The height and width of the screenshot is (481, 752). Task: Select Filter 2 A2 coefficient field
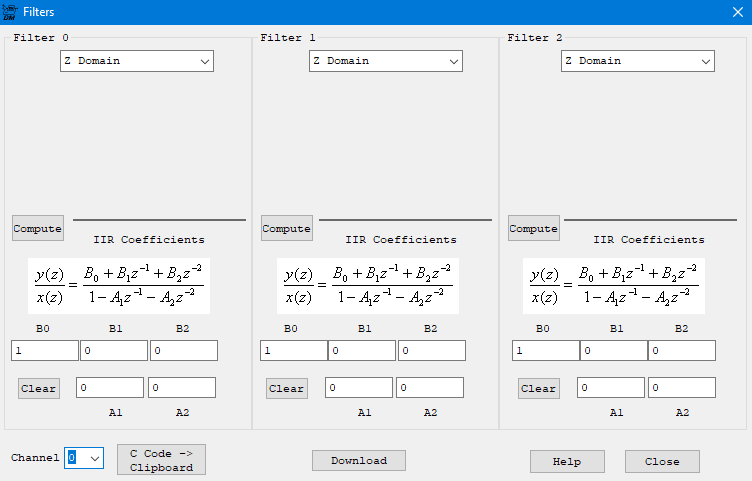(682, 387)
